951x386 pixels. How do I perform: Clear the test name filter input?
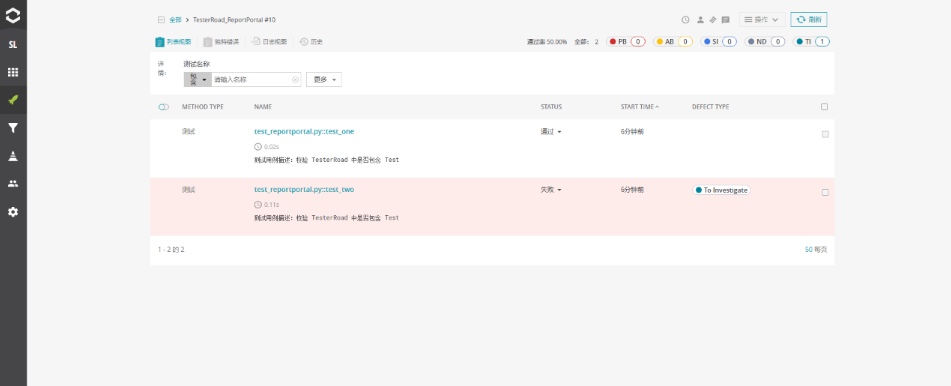(295, 80)
